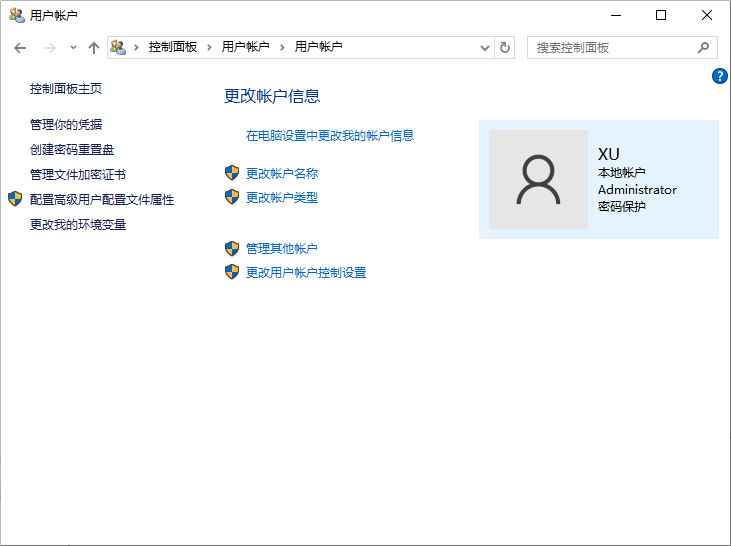Open 管理其他帐户 link

(x=282, y=249)
